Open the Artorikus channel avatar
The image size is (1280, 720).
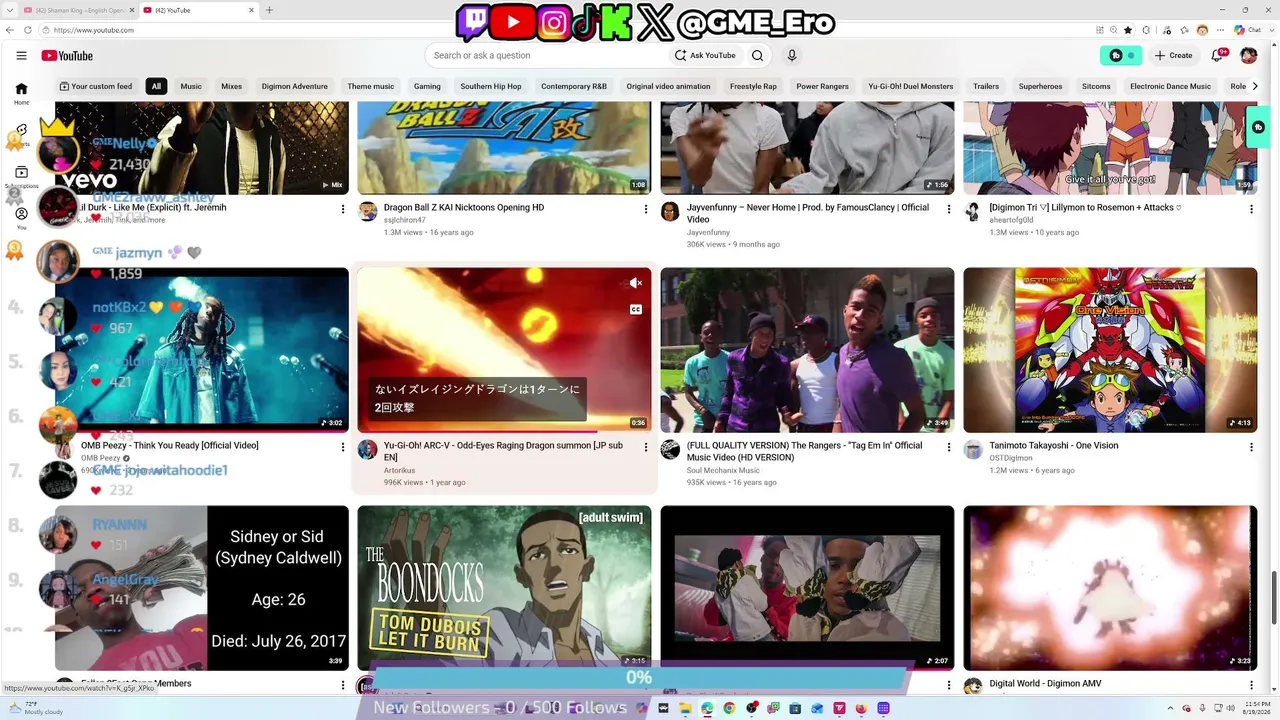pyautogui.click(x=367, y=450)
